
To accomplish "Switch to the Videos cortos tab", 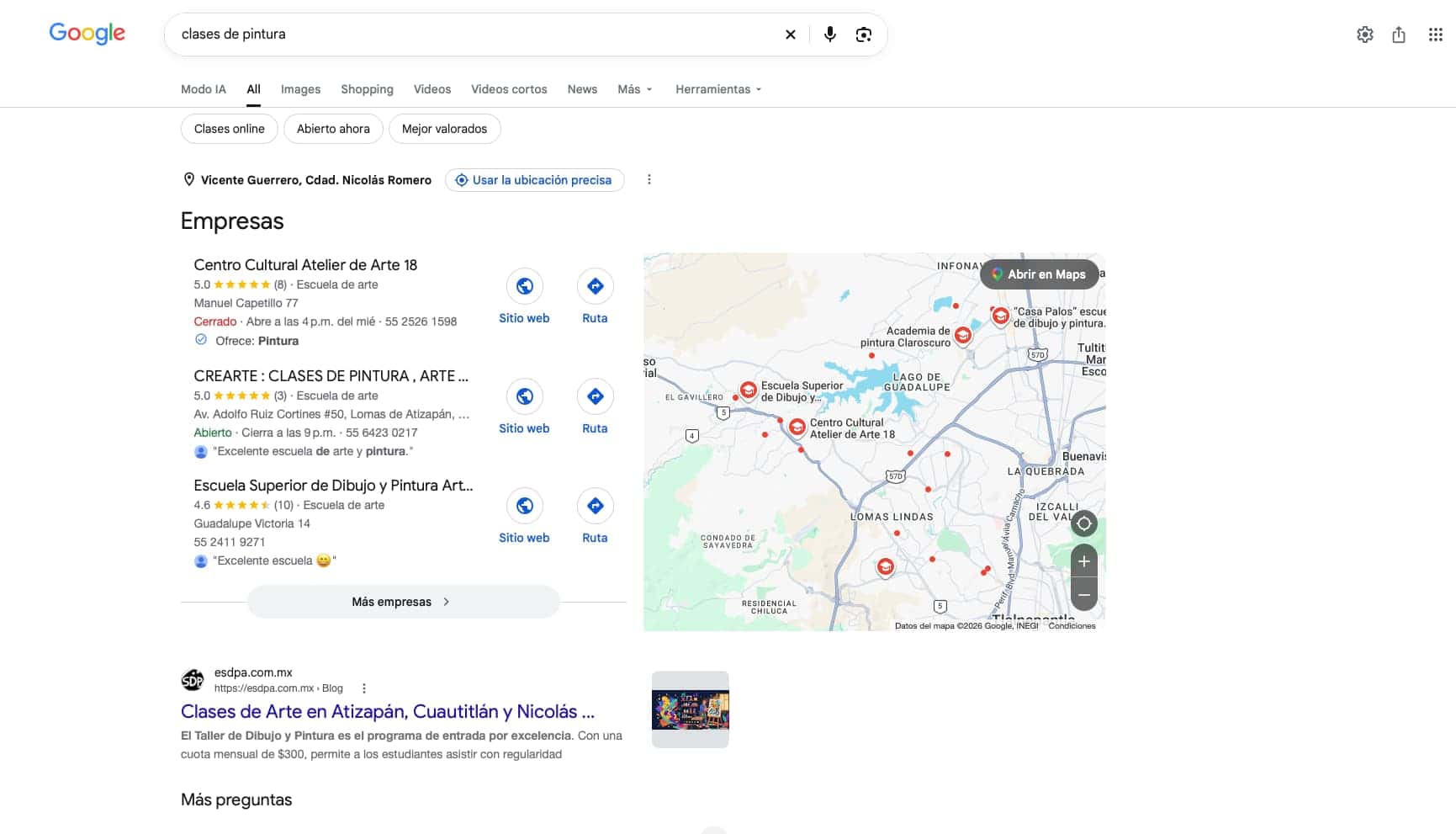I will [x=509, y=89].
